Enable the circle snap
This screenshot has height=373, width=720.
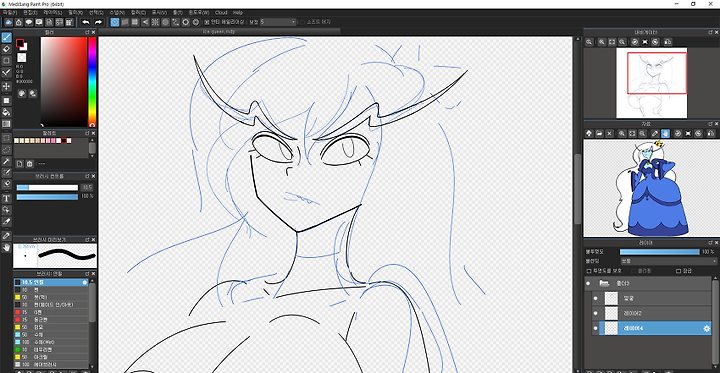click(x=165, y=22)
